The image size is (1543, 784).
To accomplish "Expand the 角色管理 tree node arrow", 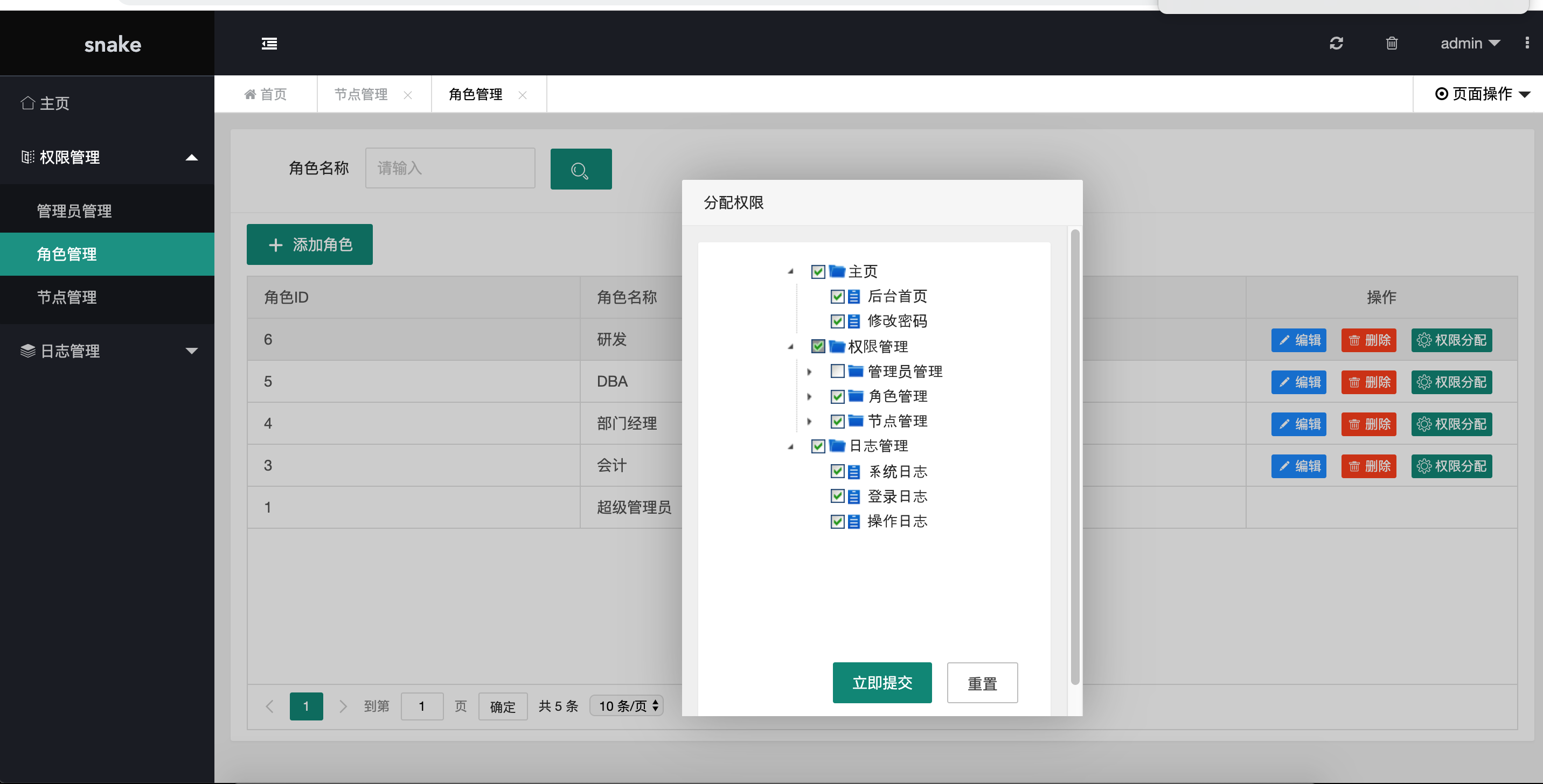I will (x=809, y=396).
